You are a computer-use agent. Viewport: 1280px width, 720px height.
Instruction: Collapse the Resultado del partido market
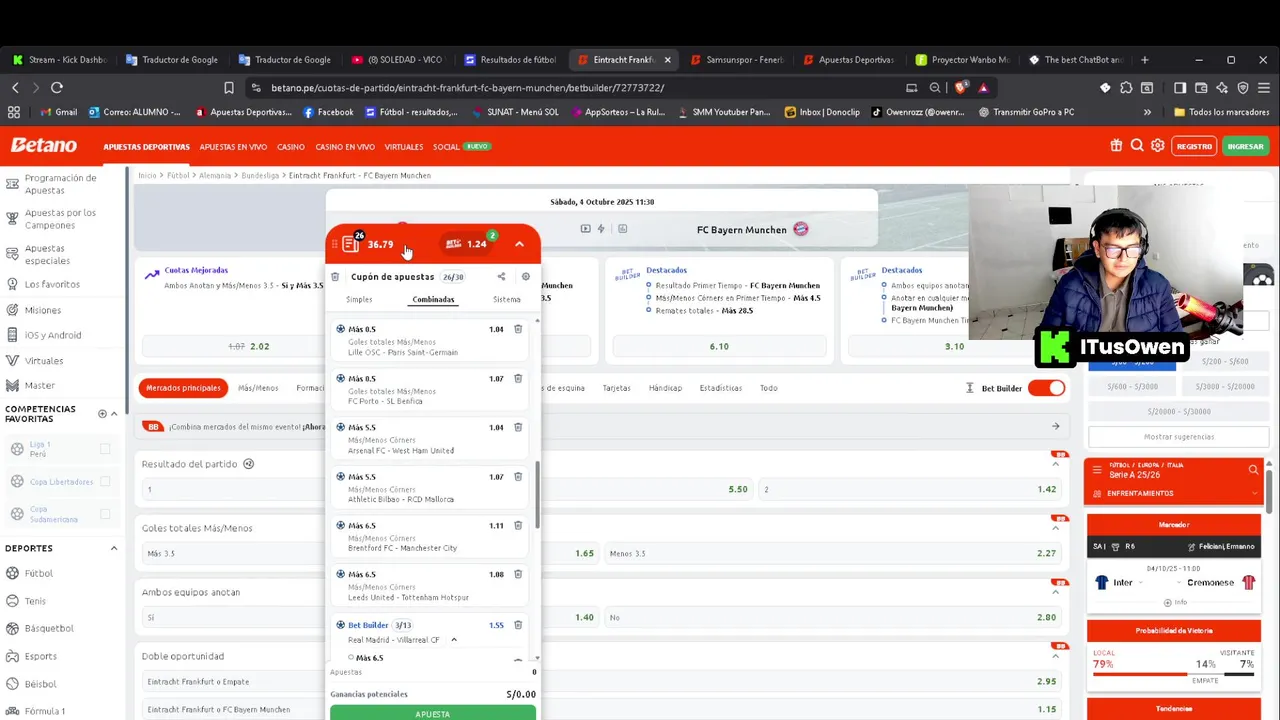pos(1055,465)
